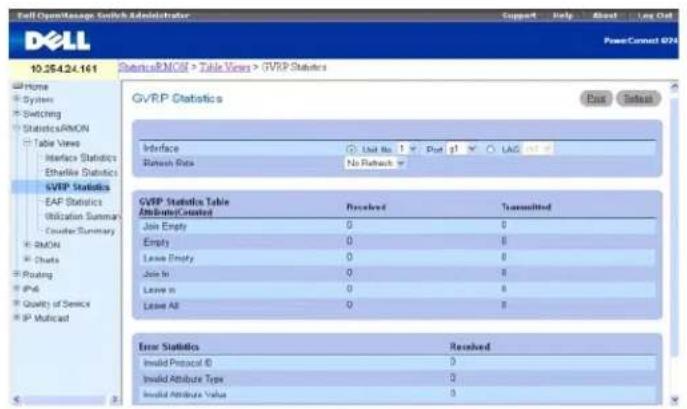Expand the Switching tree node
This screenshot has width=687, height=409.
tap(17, 114)
